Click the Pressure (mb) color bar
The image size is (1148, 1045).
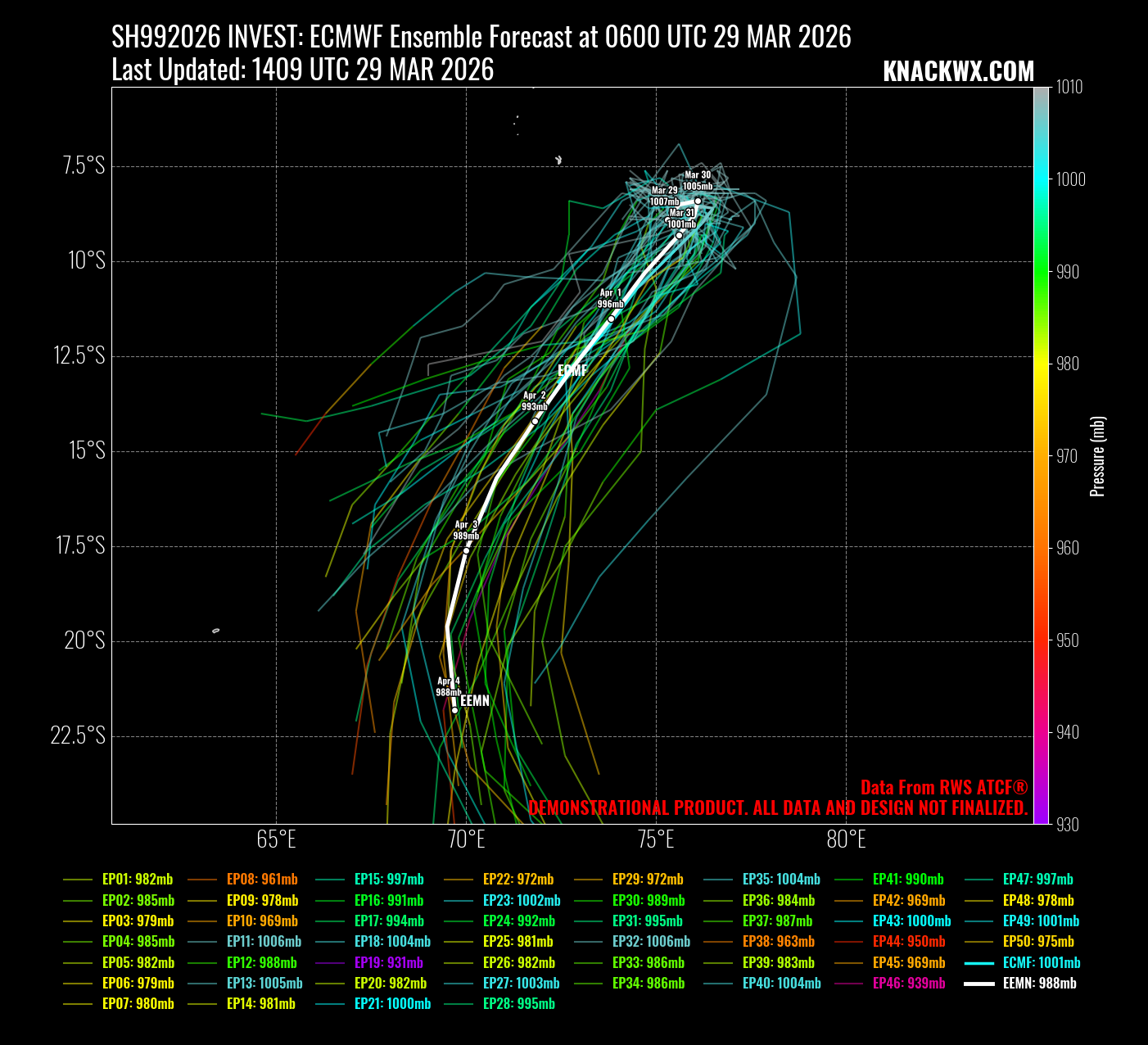(1041, 455)
